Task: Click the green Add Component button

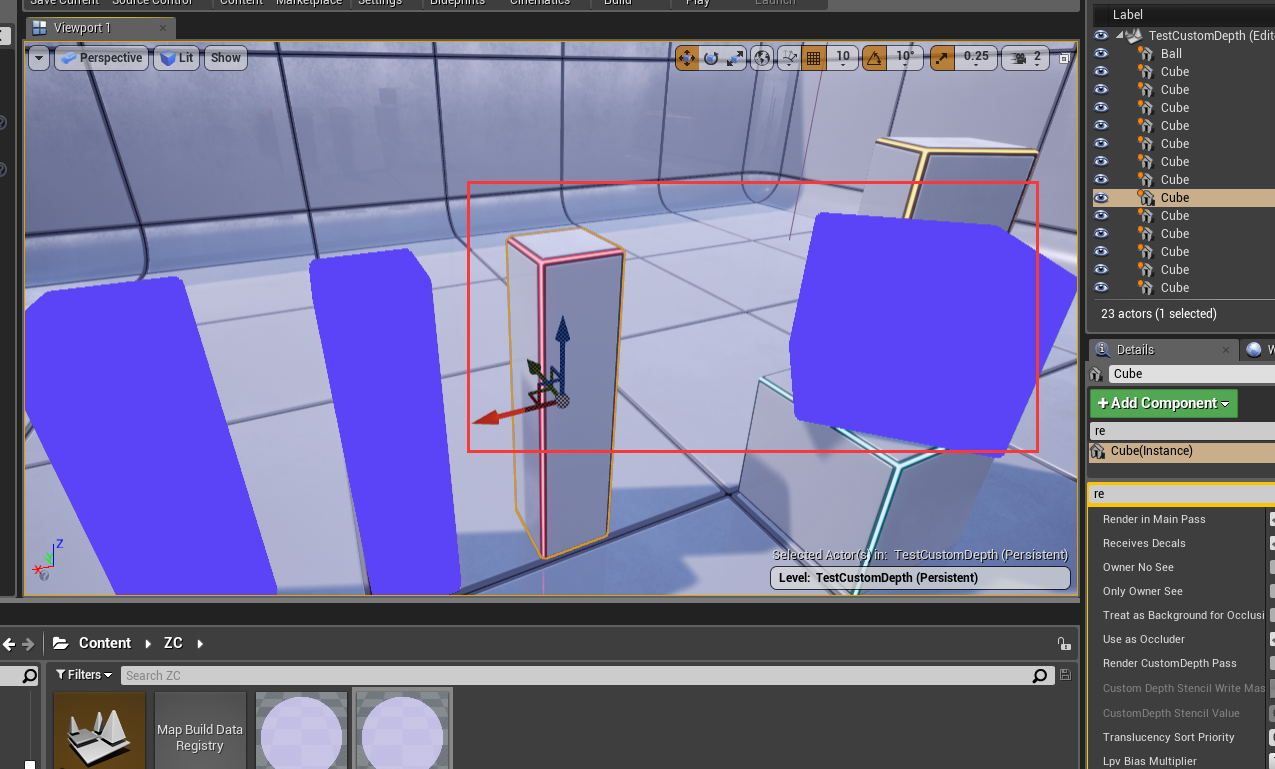Action: coord(1163,403)
